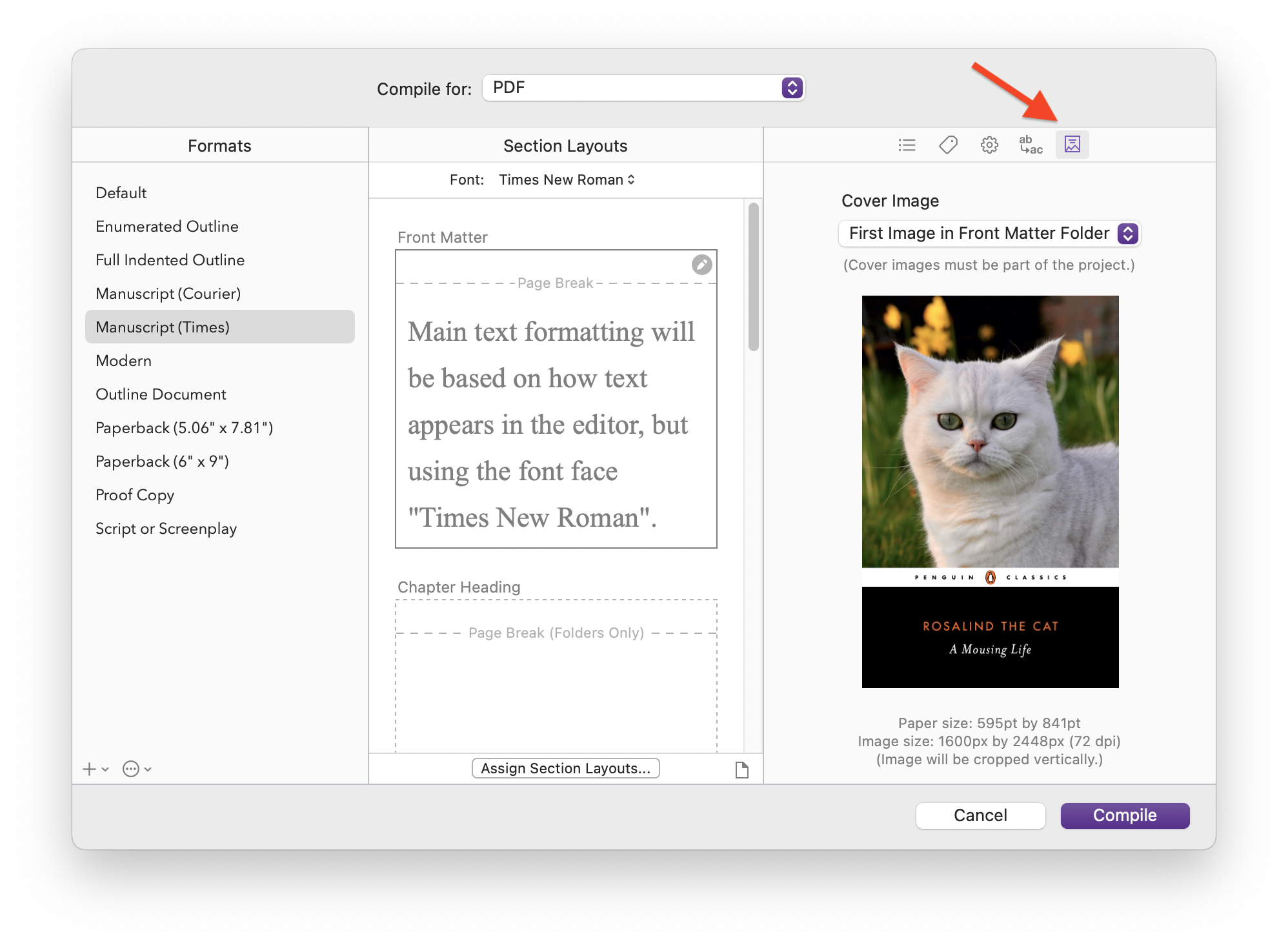Open the format actions ellipsis menu
The height and width of the screenshot is (945, 1288).
pyautogui.click(x=131, y=769)
